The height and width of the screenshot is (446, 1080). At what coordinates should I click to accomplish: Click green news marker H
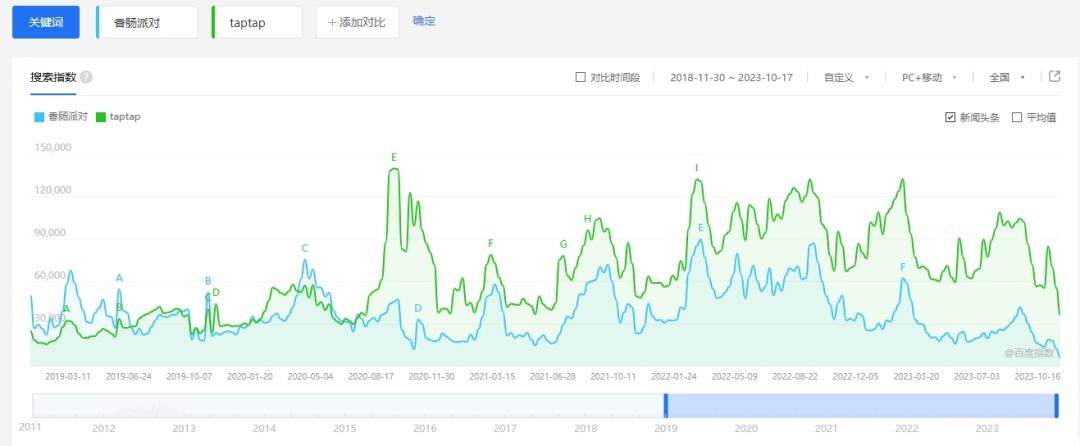point(588,220)
